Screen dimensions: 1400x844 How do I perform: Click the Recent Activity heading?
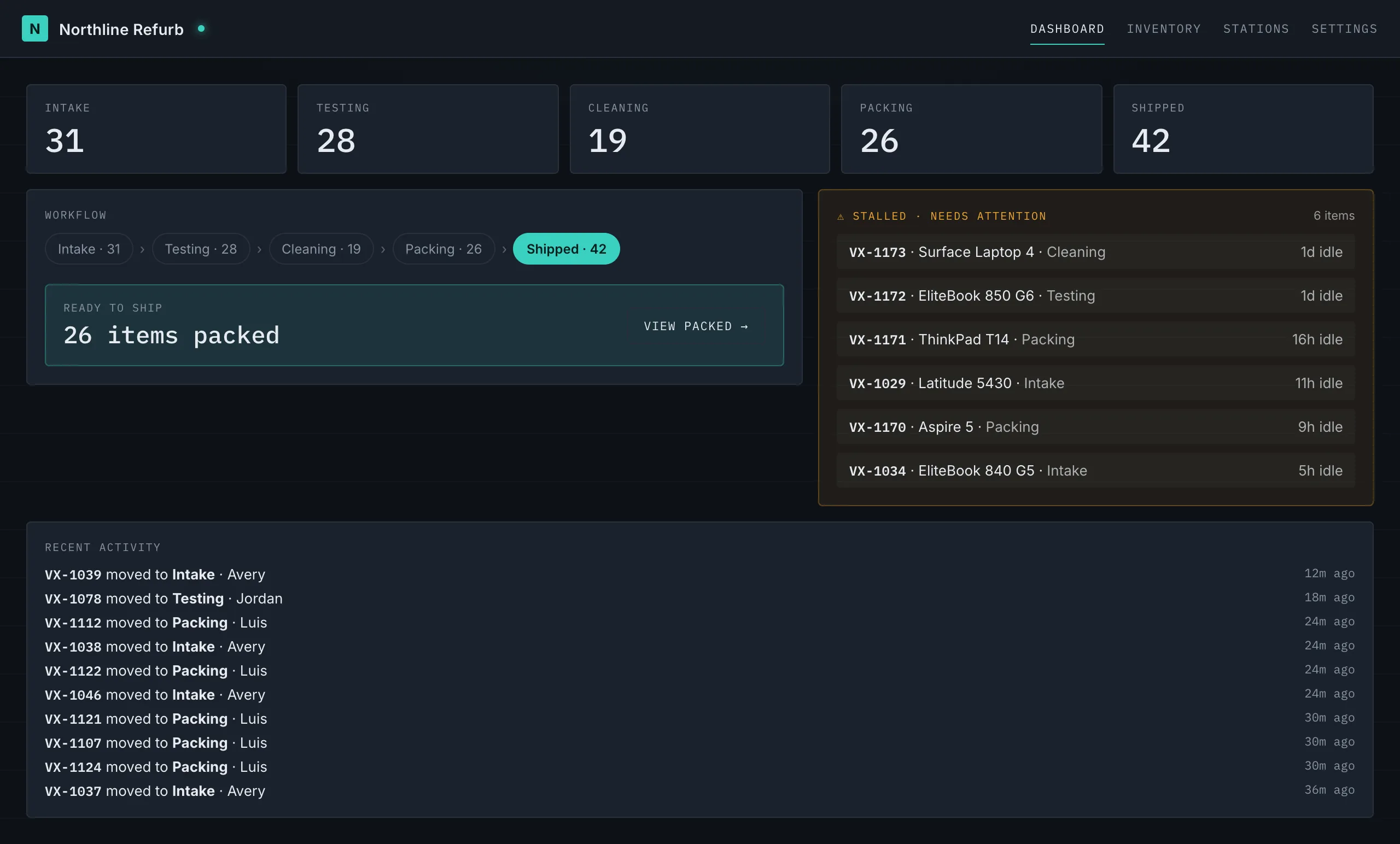pyautogui.click(x=103, y=548)
